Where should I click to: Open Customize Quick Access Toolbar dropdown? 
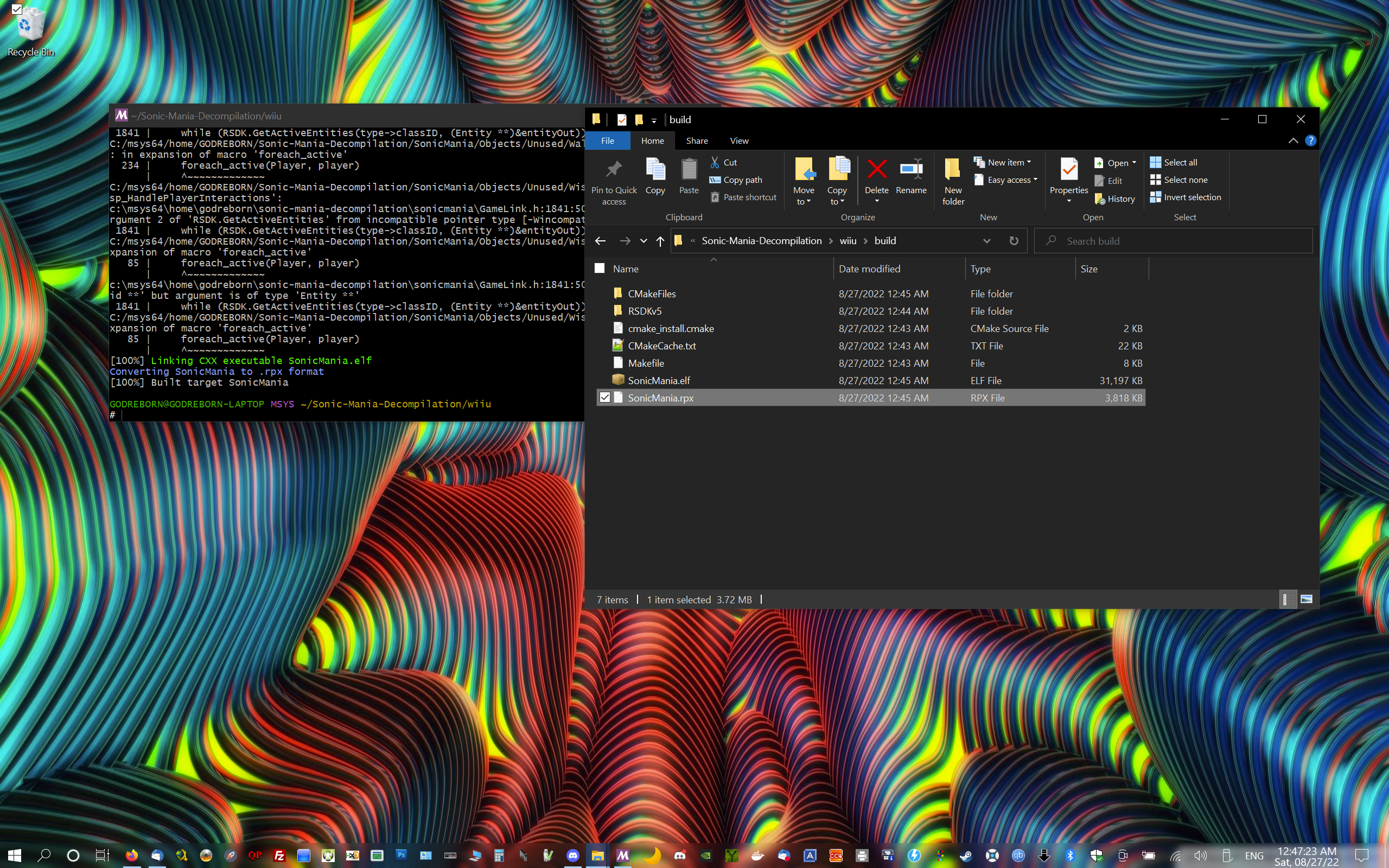(x=654, y=120)
